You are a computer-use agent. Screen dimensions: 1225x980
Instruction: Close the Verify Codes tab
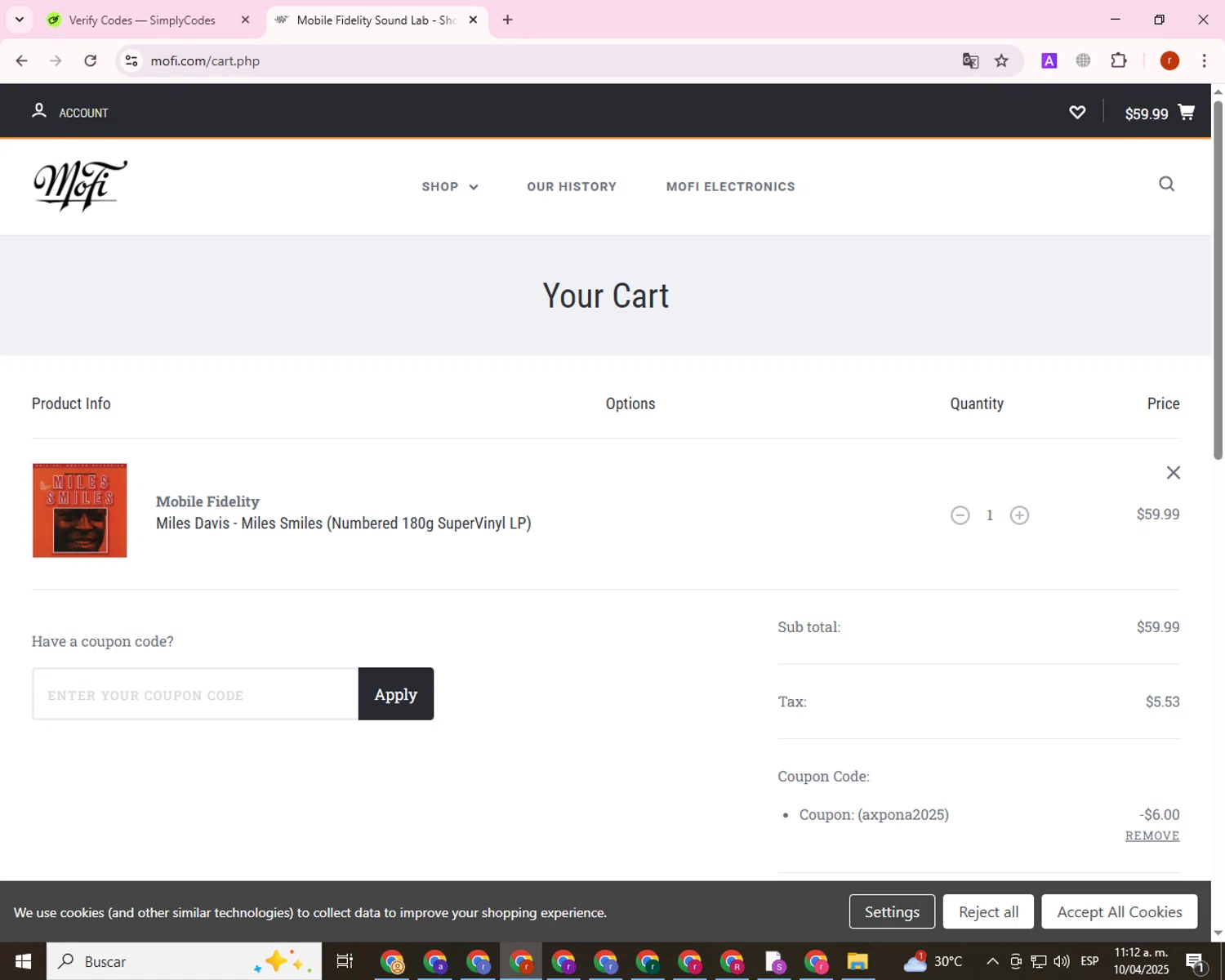(245, 20)
